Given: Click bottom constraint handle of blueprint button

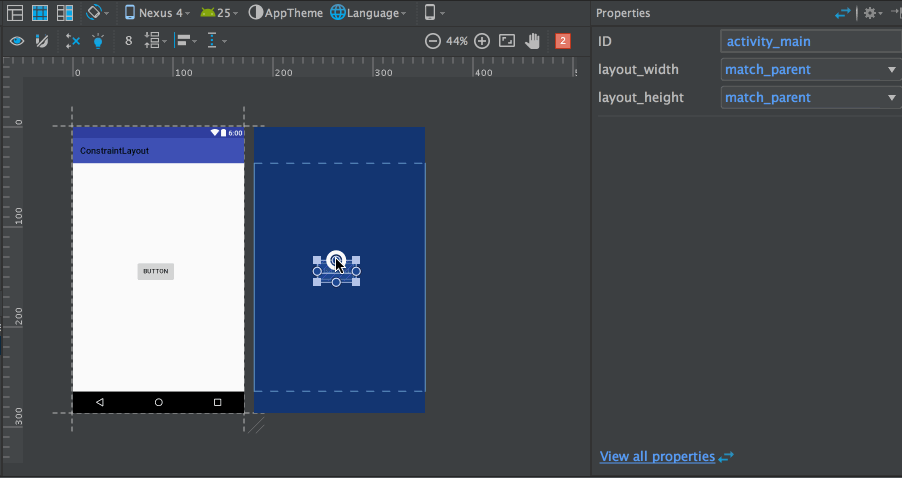Looking at the screenshot, I should tap(336, 282).
